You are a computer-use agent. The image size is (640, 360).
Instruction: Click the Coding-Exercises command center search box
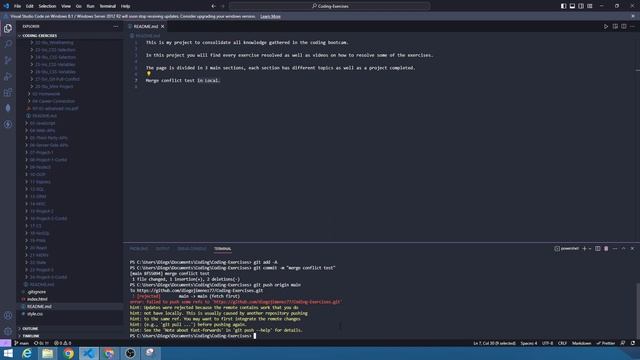(330, 6)
